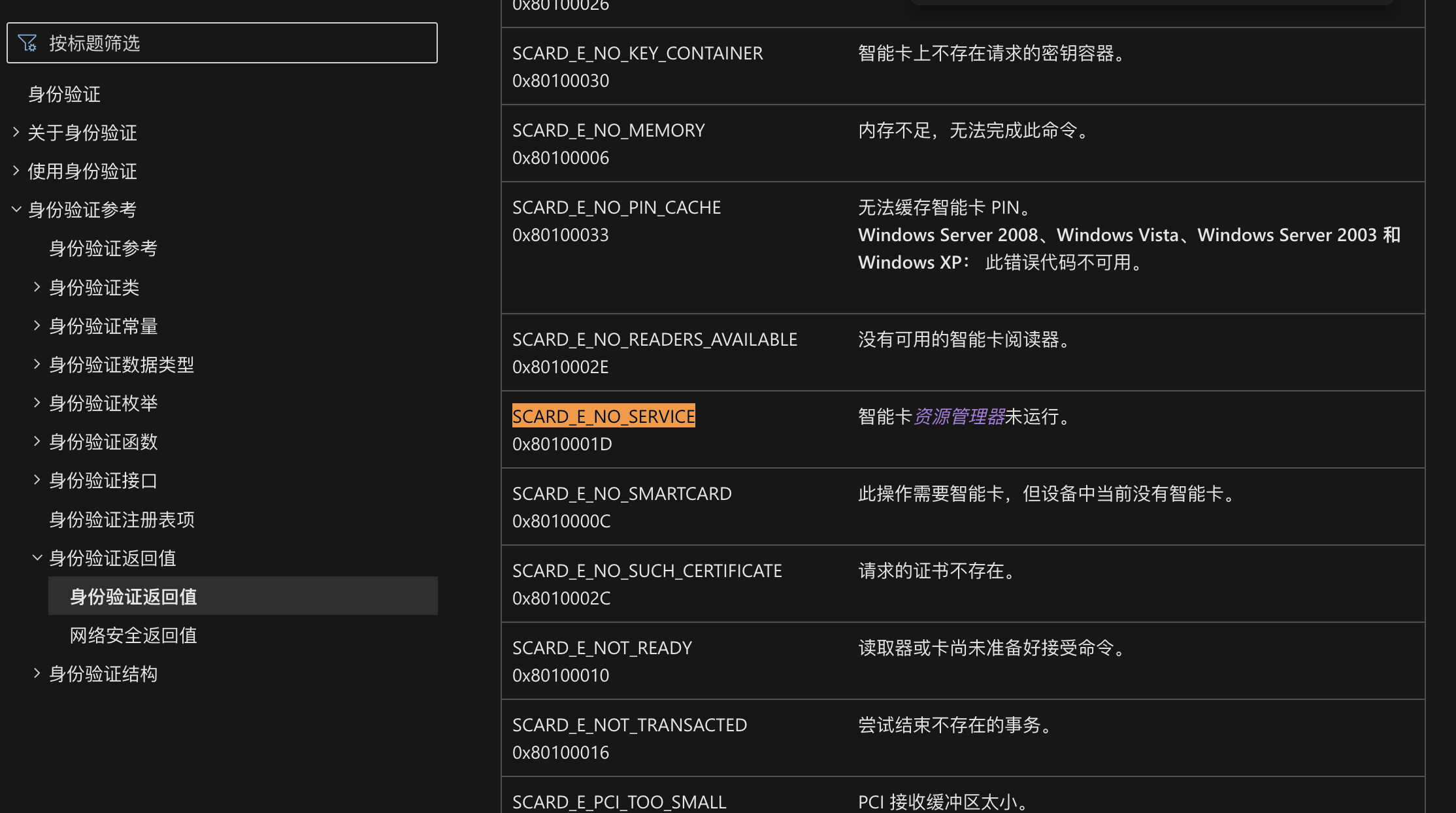Image resolution: width=1456 pixels, height=813 pixels.
Task: Expand the 使用身份验证 section chevron
Action: point(16,171)
